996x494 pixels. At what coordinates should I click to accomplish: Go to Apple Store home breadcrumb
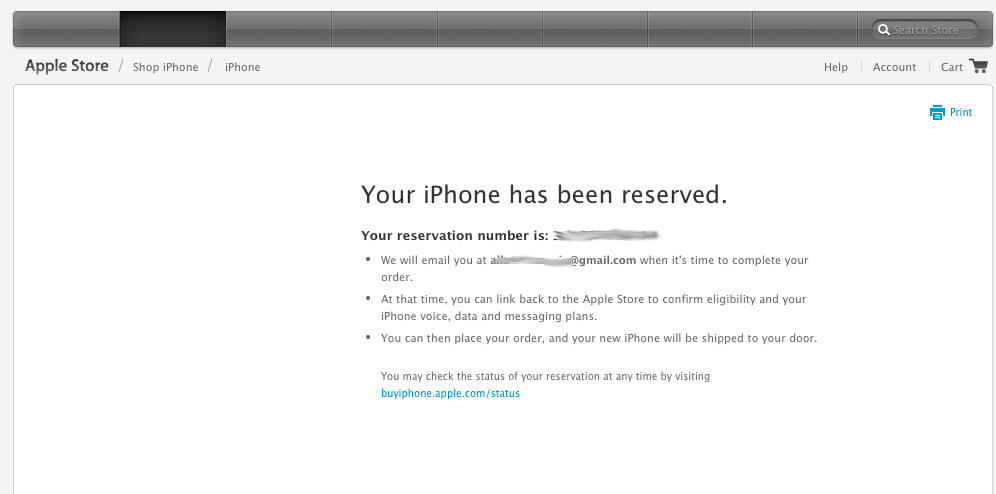[x=67, y=65]
